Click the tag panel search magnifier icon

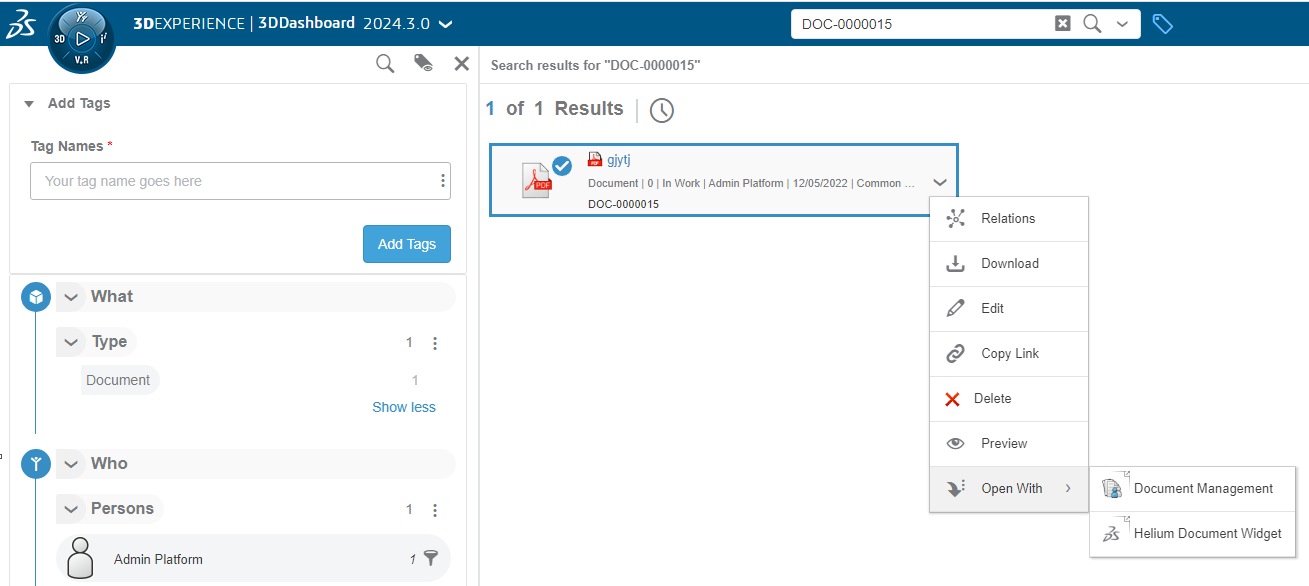385,64
